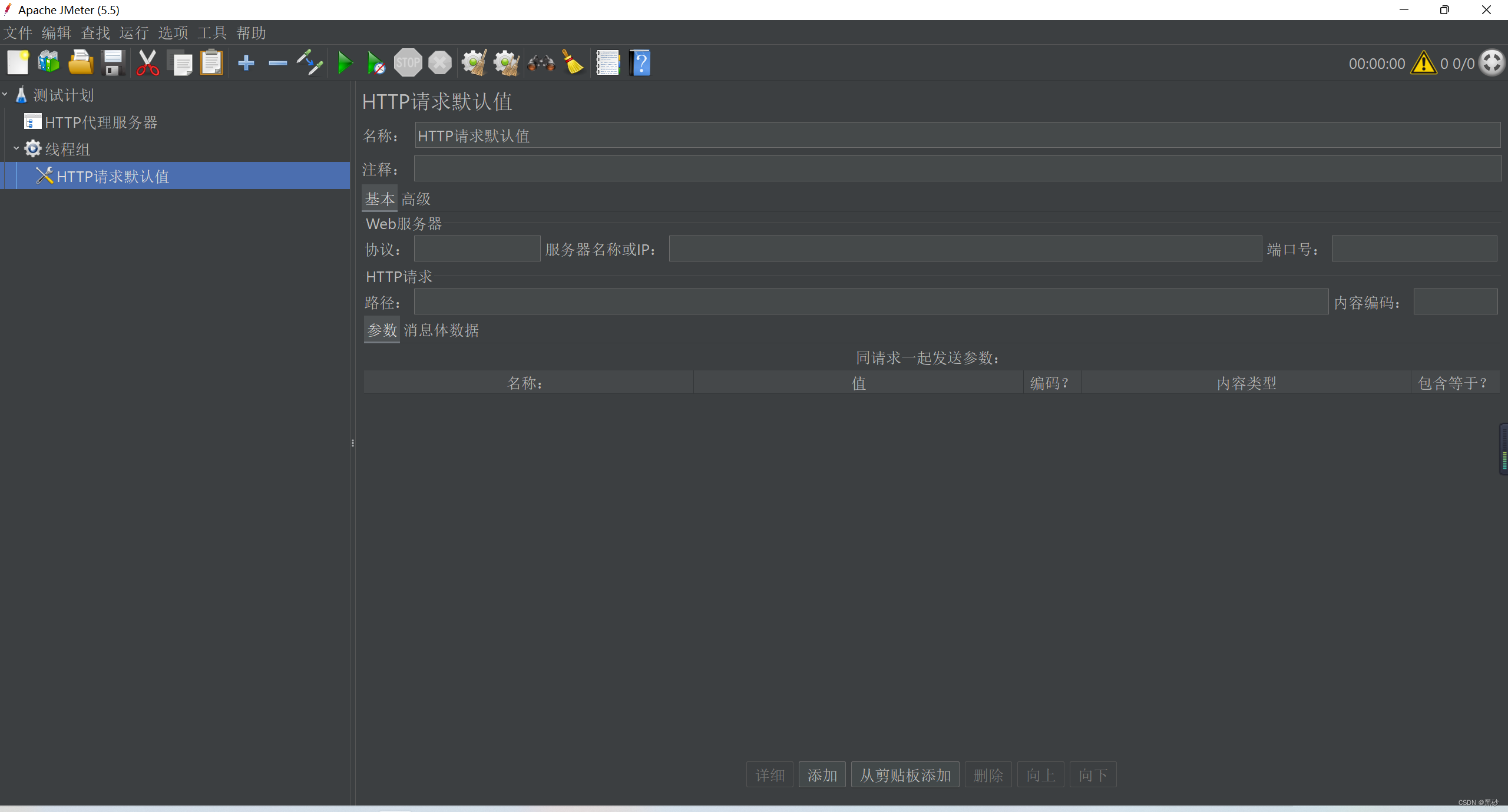Click the New test plan icon

coord(18,63)
